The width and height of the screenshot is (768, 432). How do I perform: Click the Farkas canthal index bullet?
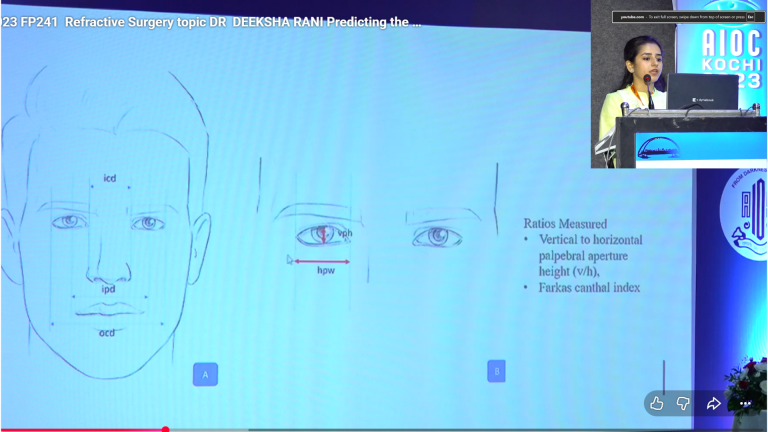point(589,288)
